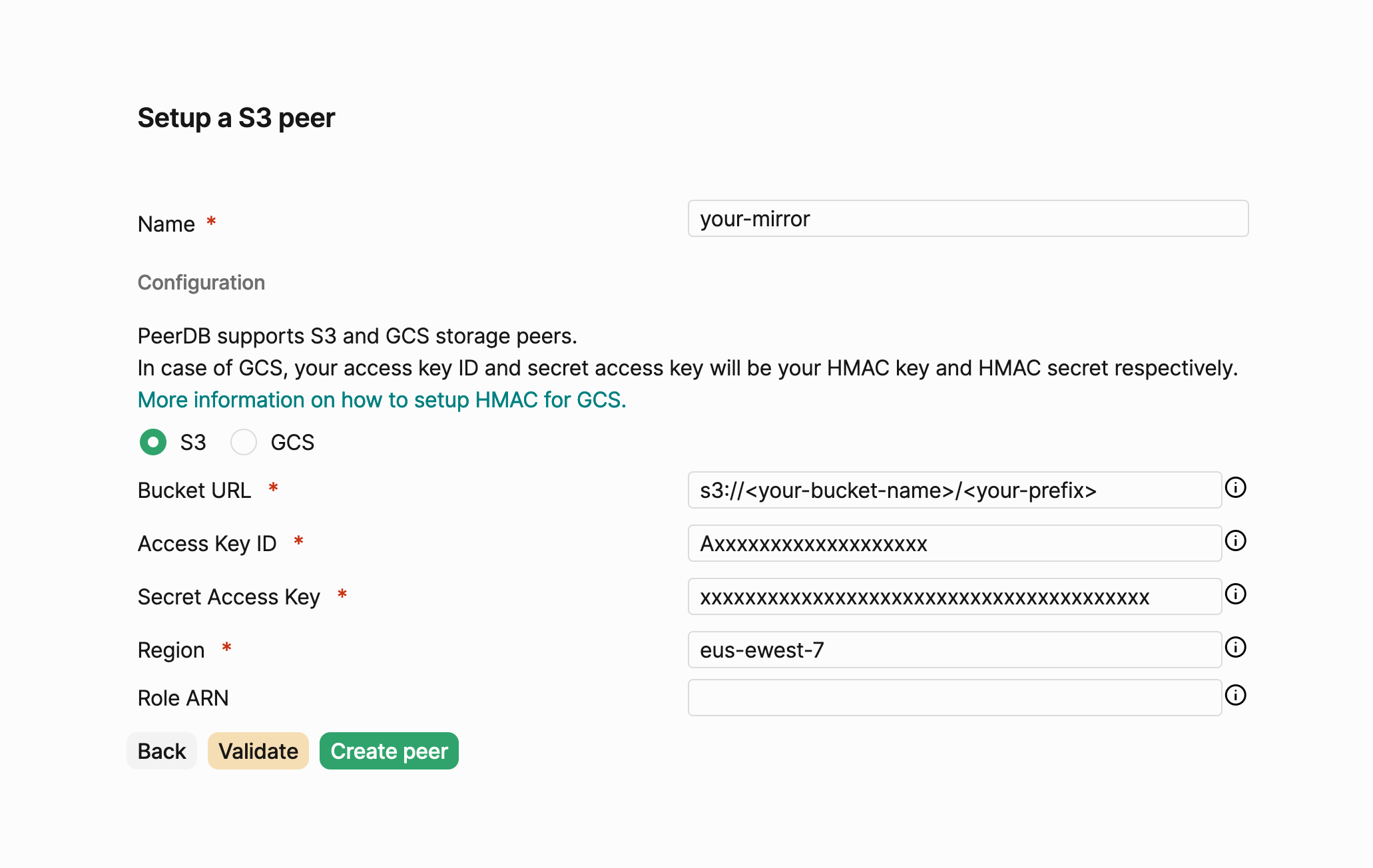Focus the Bucket URL text field
1373x868 pixels.
pyautogui.click(x=955, y=490)
